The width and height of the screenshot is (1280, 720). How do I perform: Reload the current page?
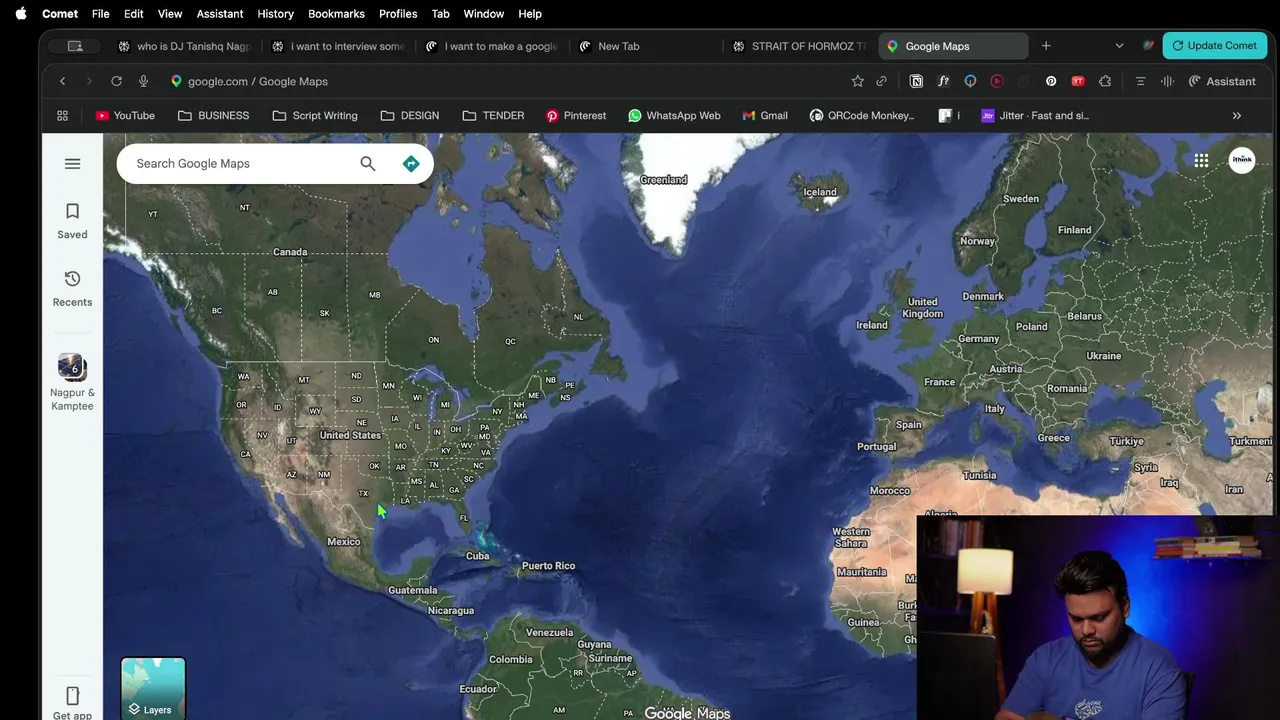(x=116, y=81)
